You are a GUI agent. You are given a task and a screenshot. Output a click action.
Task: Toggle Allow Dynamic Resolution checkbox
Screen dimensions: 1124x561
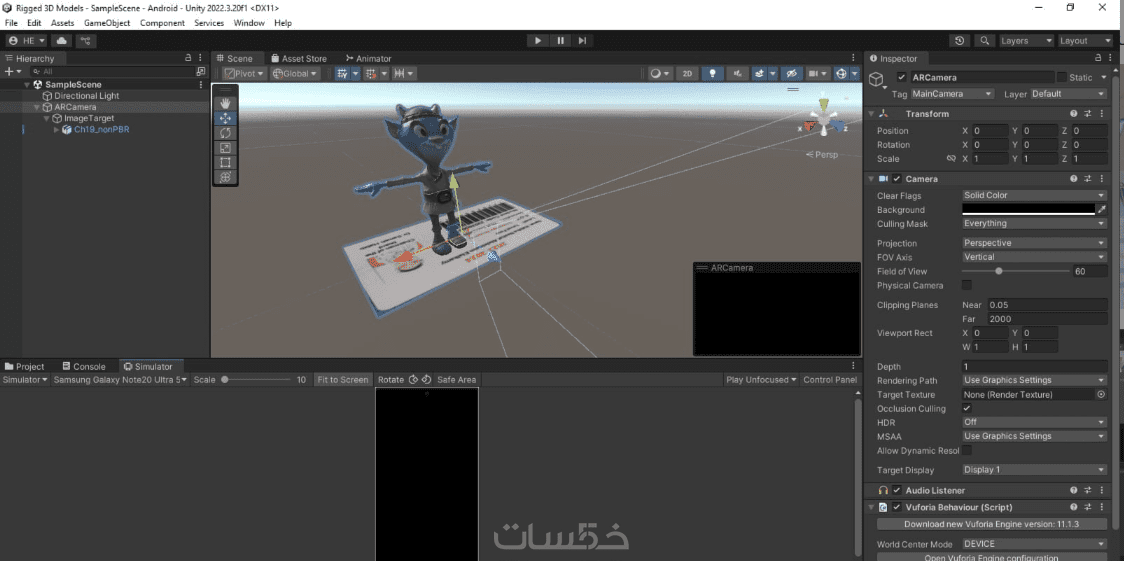click(967, 451)
